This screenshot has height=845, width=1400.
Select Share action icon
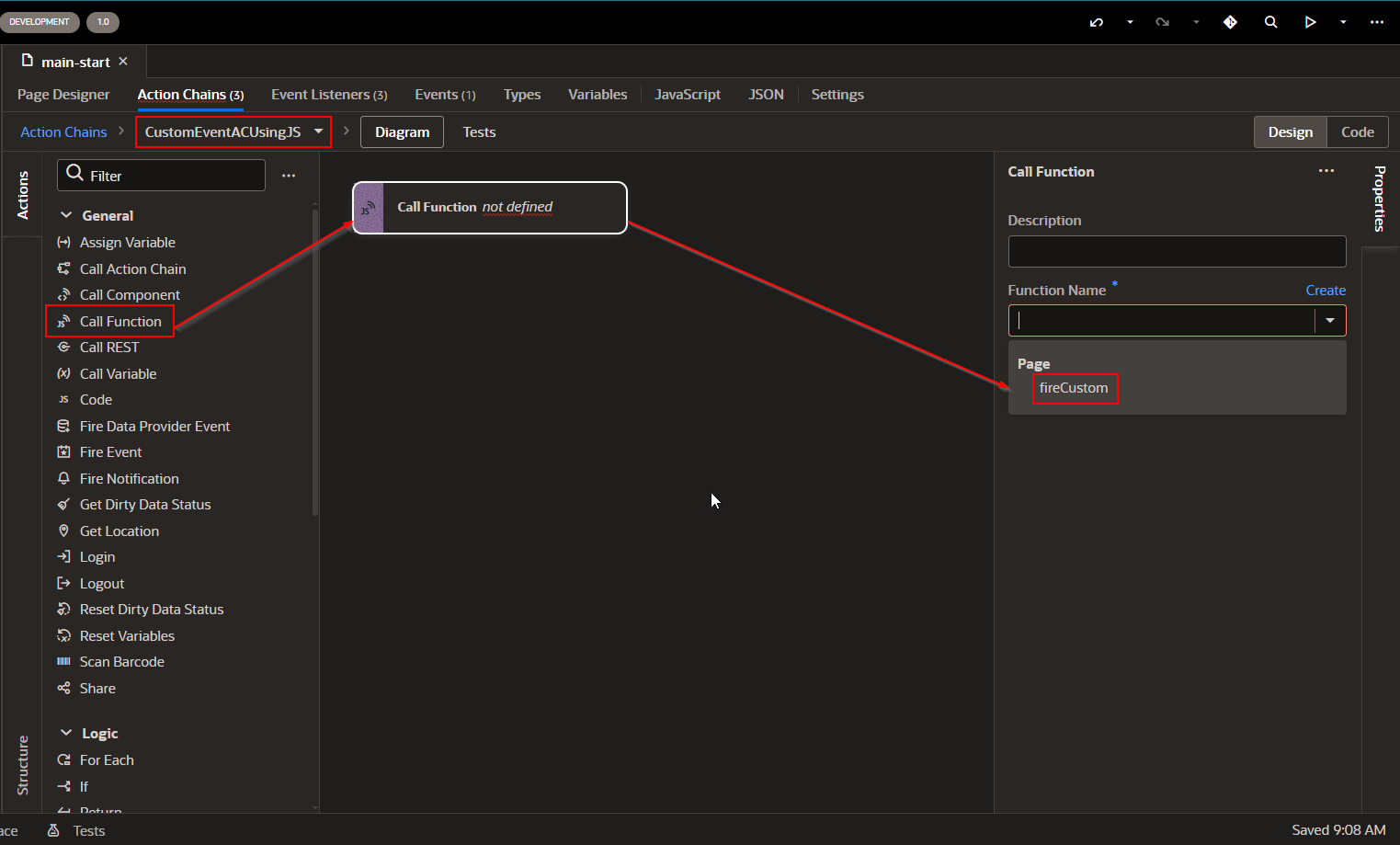[x=63, y=688]
